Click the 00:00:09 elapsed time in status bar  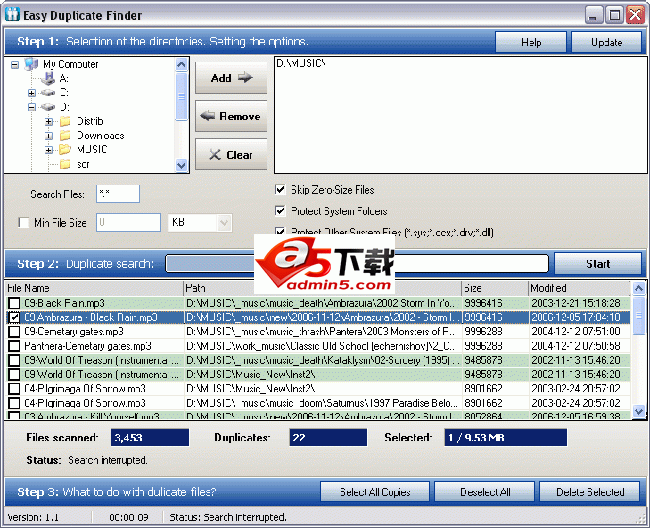tap(129, 517)
